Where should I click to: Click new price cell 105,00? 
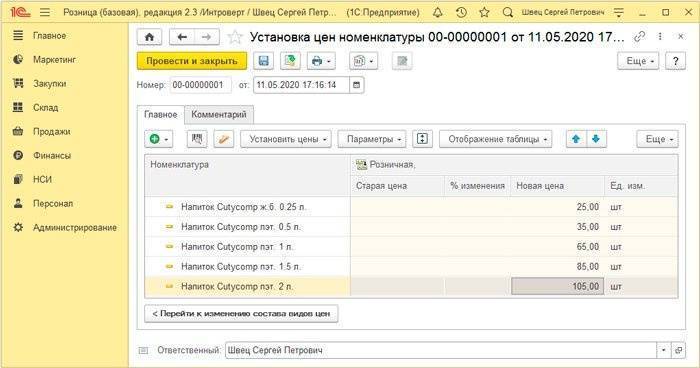[x=558, y=286]
